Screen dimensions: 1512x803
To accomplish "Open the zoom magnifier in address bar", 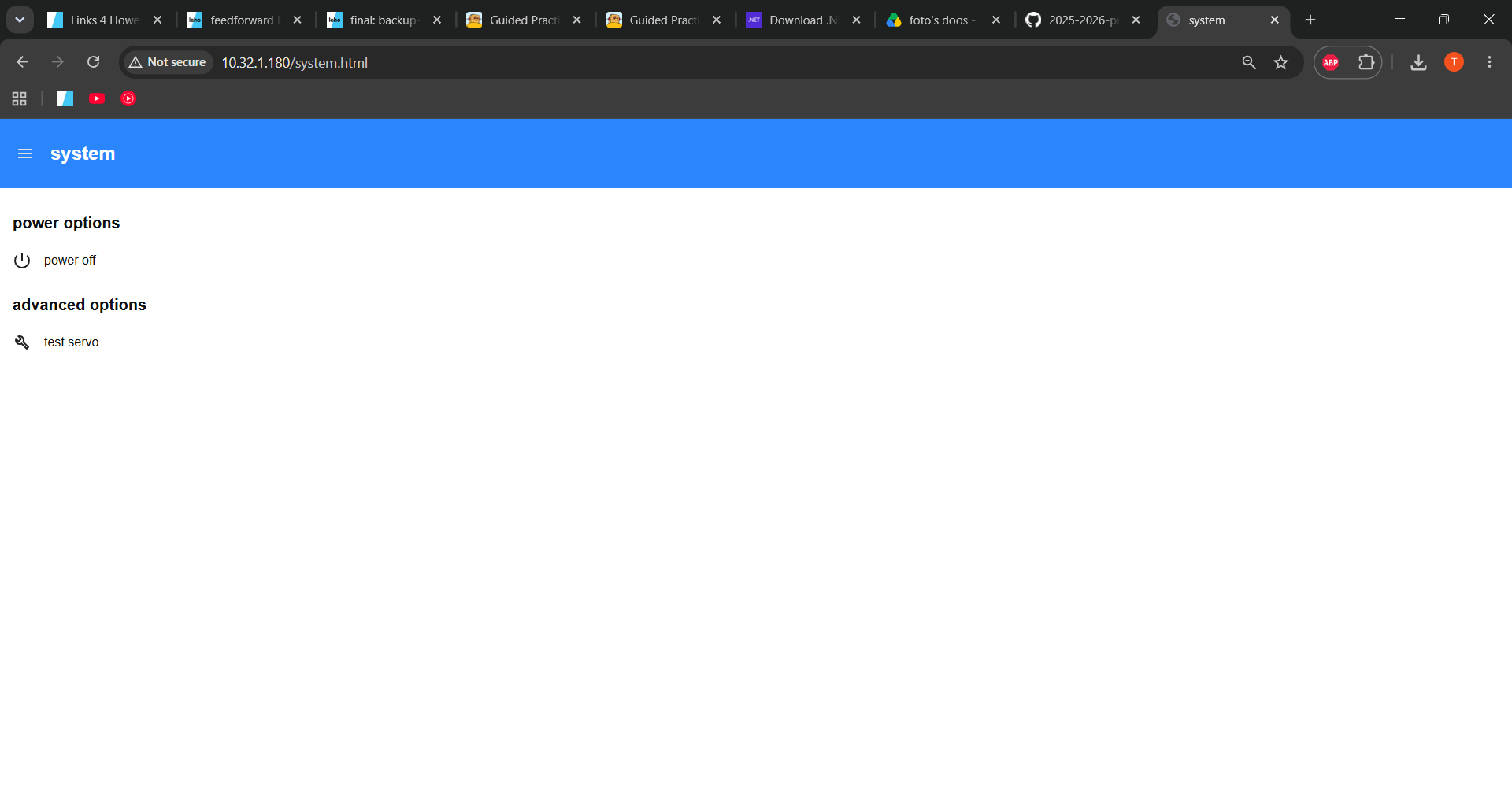I will [x=1249, y=62].
